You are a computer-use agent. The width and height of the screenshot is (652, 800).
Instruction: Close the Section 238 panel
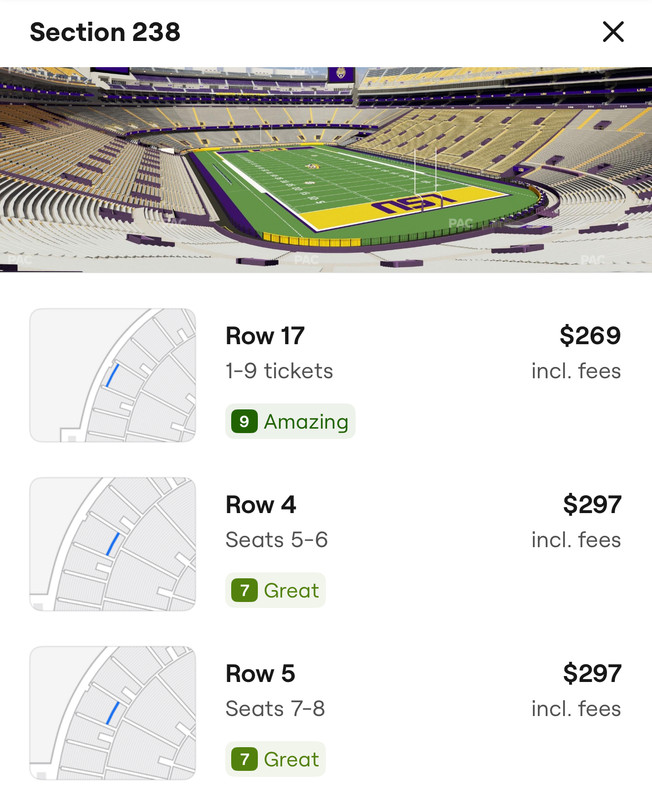coord(613,32)
